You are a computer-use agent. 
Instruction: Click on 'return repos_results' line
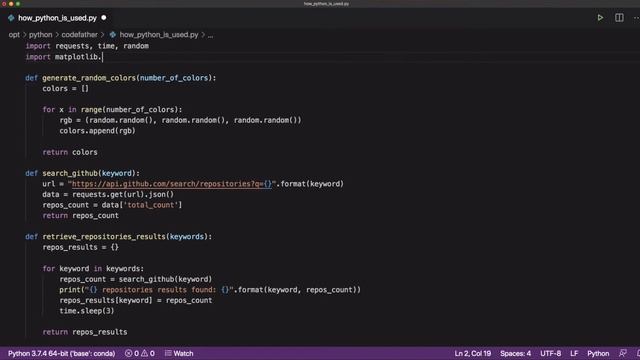[84, 332]
